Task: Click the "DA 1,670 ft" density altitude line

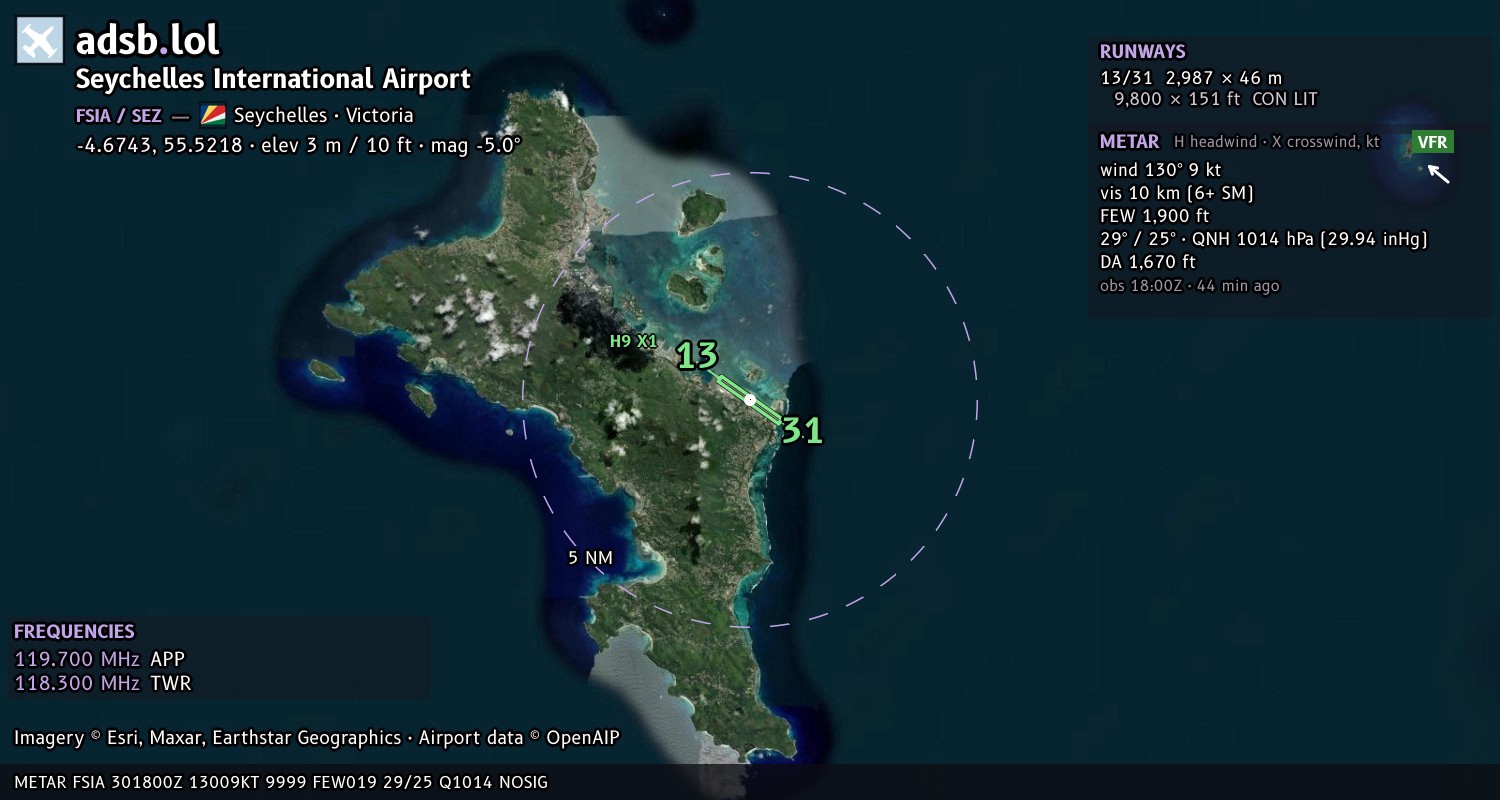Action: (x=1148, y=262)
